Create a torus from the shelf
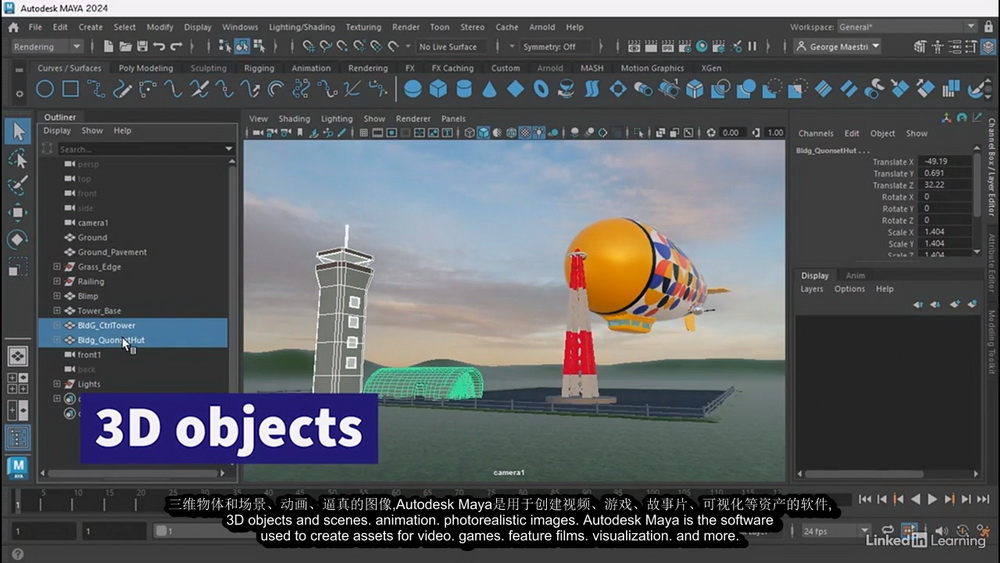Screen dimensions: 1000x563 [x=541, y=89]
